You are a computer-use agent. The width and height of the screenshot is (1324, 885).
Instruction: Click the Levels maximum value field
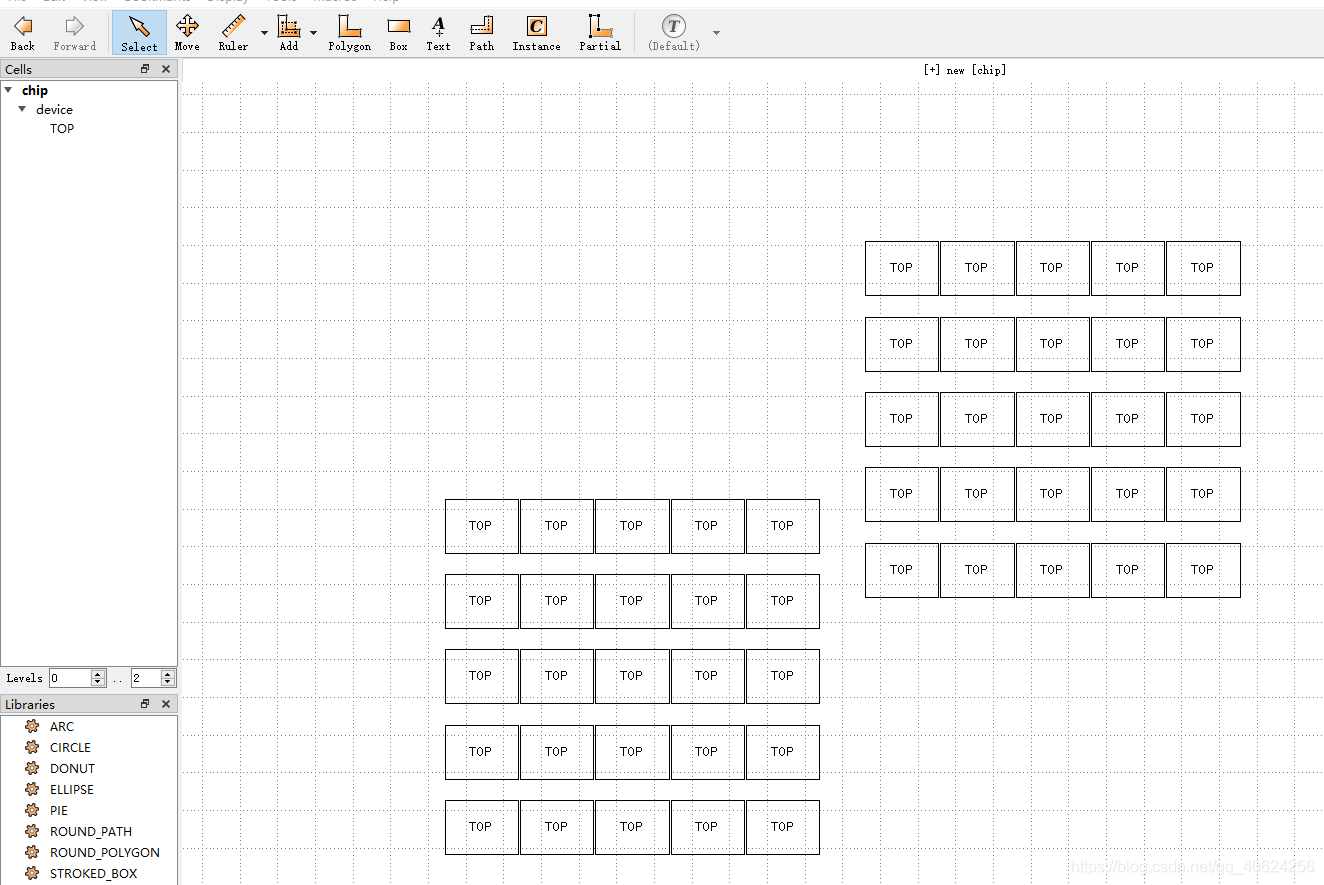[x=145, y=678]
